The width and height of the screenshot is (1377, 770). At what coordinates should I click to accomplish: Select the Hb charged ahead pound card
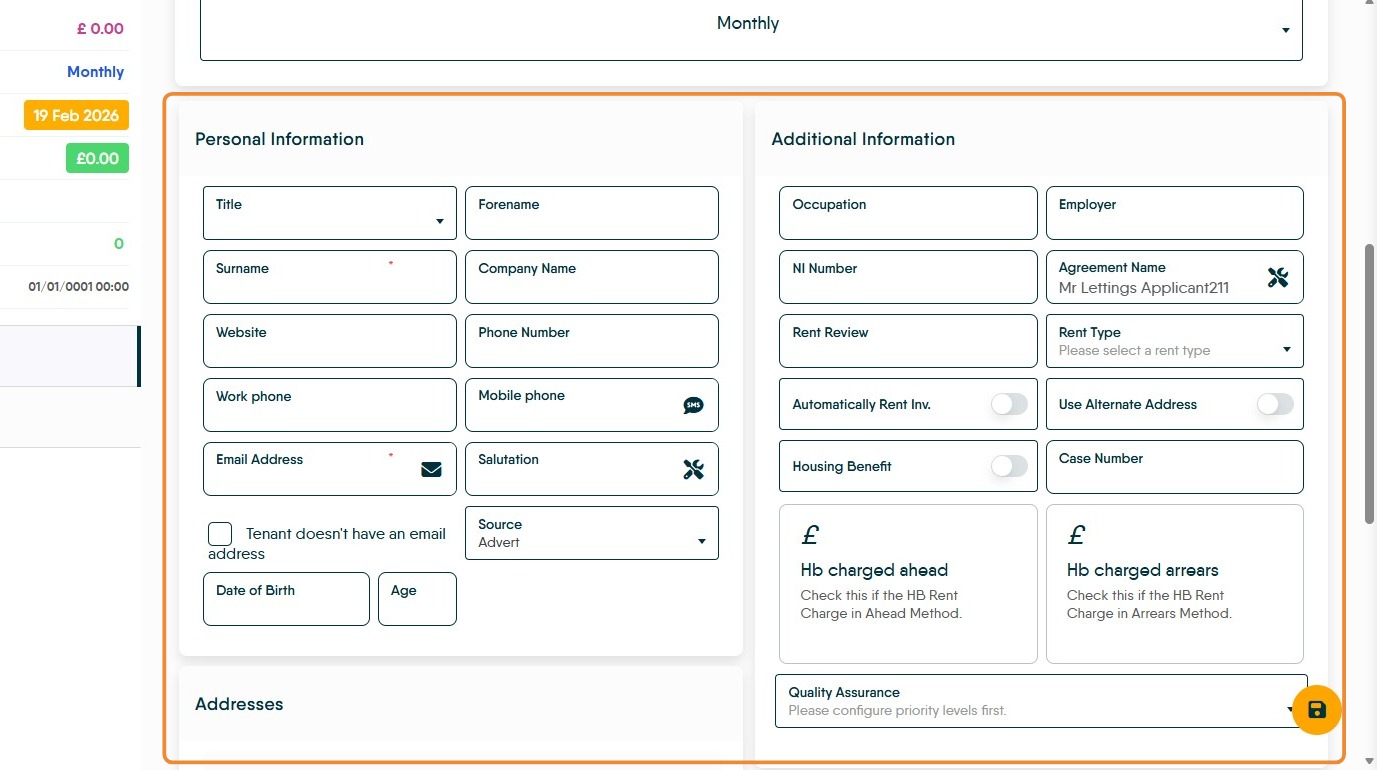click(x=907, y=583)
